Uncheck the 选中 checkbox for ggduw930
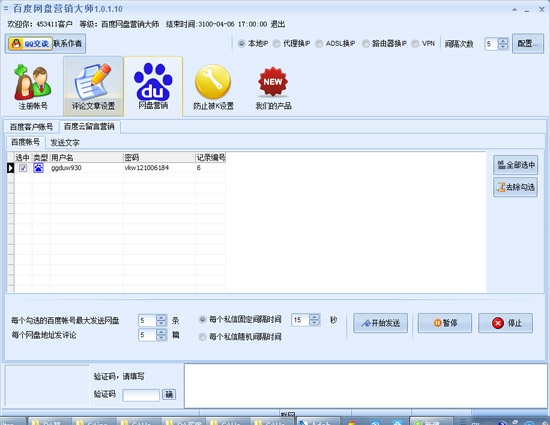The width and height of the screenshot is (550, 425). coord(23,168)
